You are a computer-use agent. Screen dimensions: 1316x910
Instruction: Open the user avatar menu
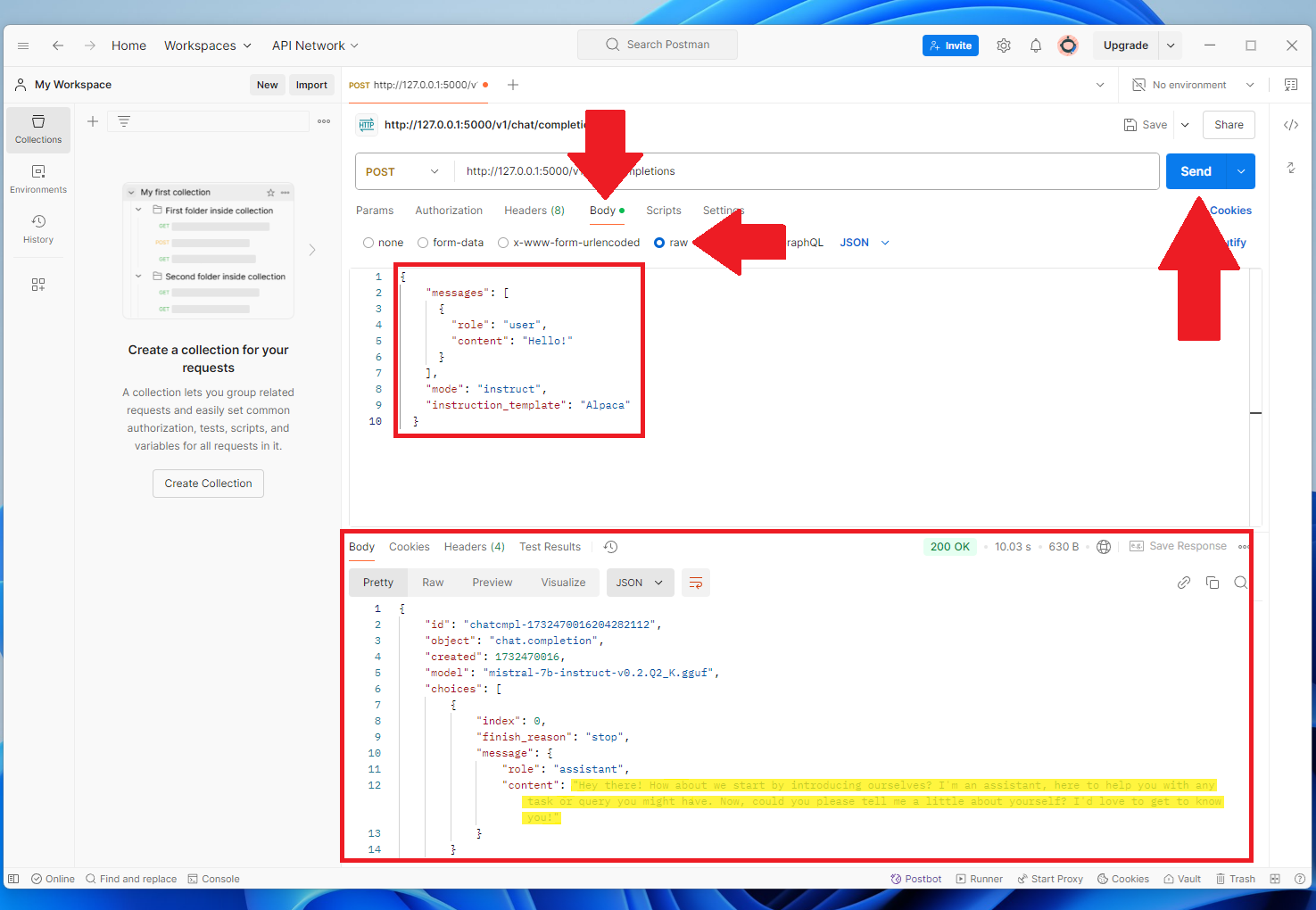(1068, 45)
